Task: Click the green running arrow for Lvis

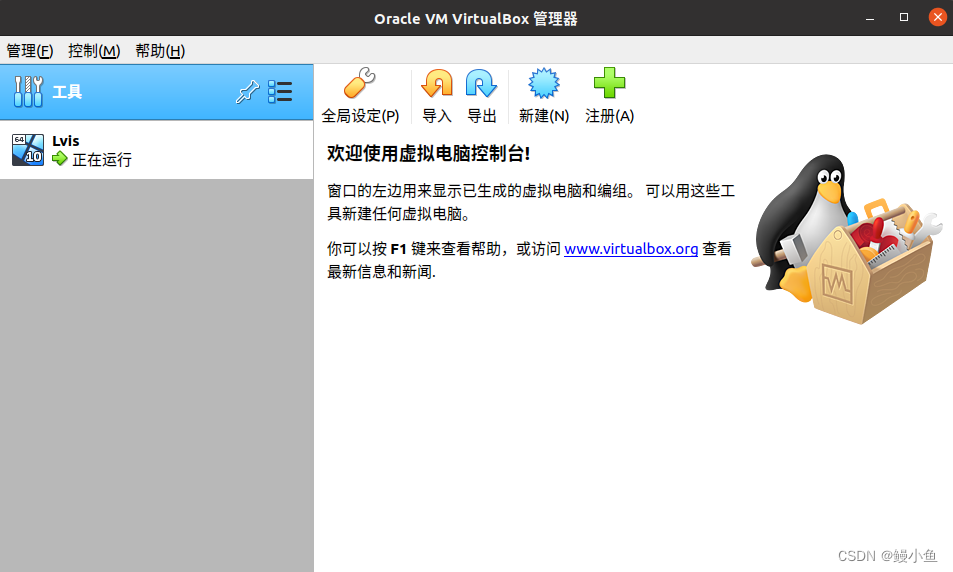Action: tap(60, 159)
